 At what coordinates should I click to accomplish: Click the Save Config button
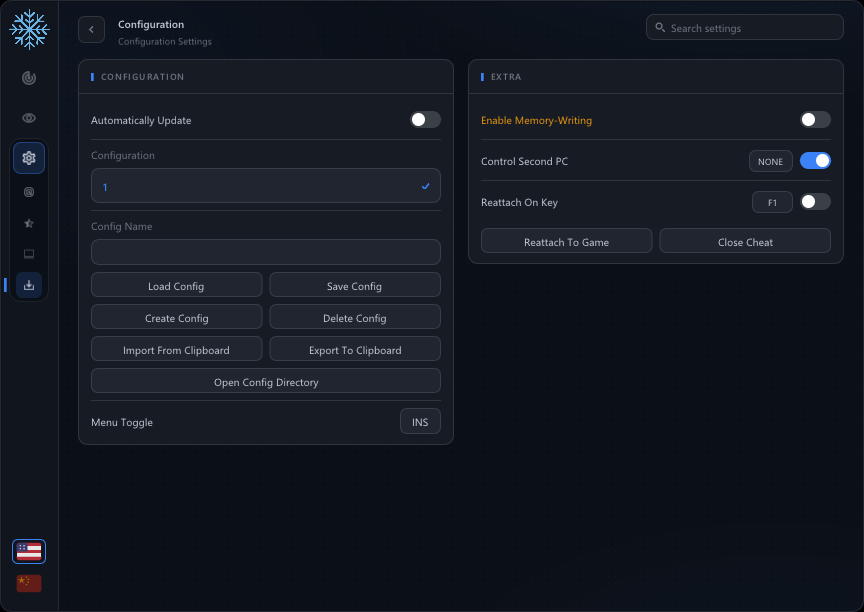[x=355, y=286]
